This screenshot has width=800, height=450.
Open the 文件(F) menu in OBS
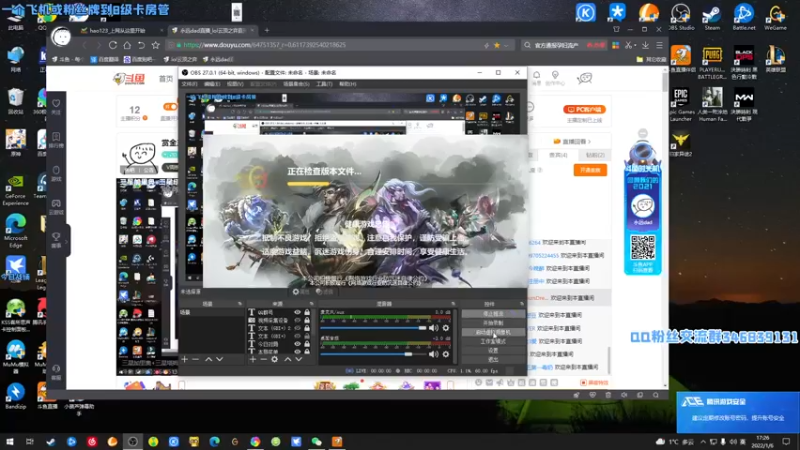(189, 84)
